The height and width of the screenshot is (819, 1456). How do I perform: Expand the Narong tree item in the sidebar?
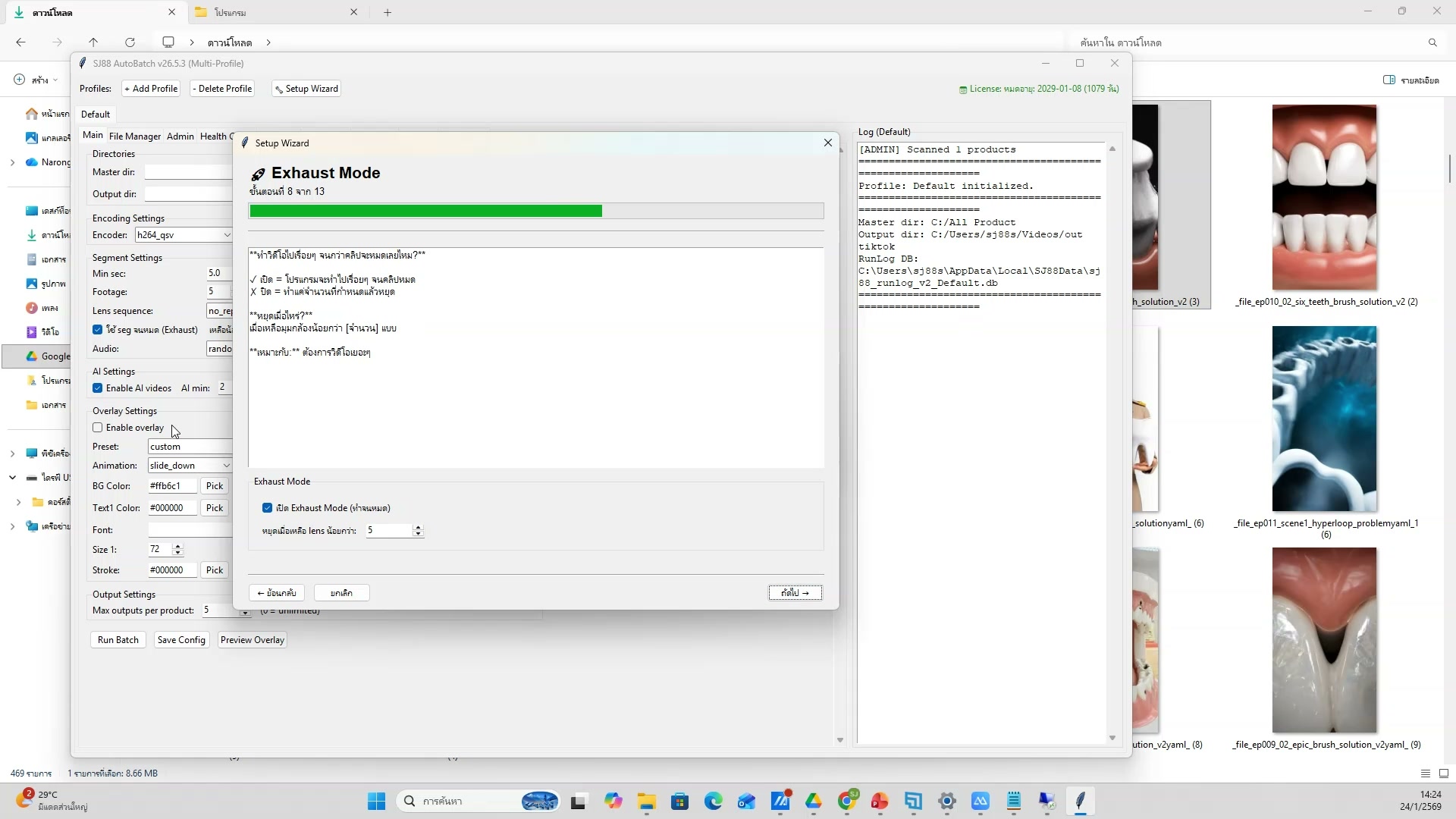pos(12,162)
